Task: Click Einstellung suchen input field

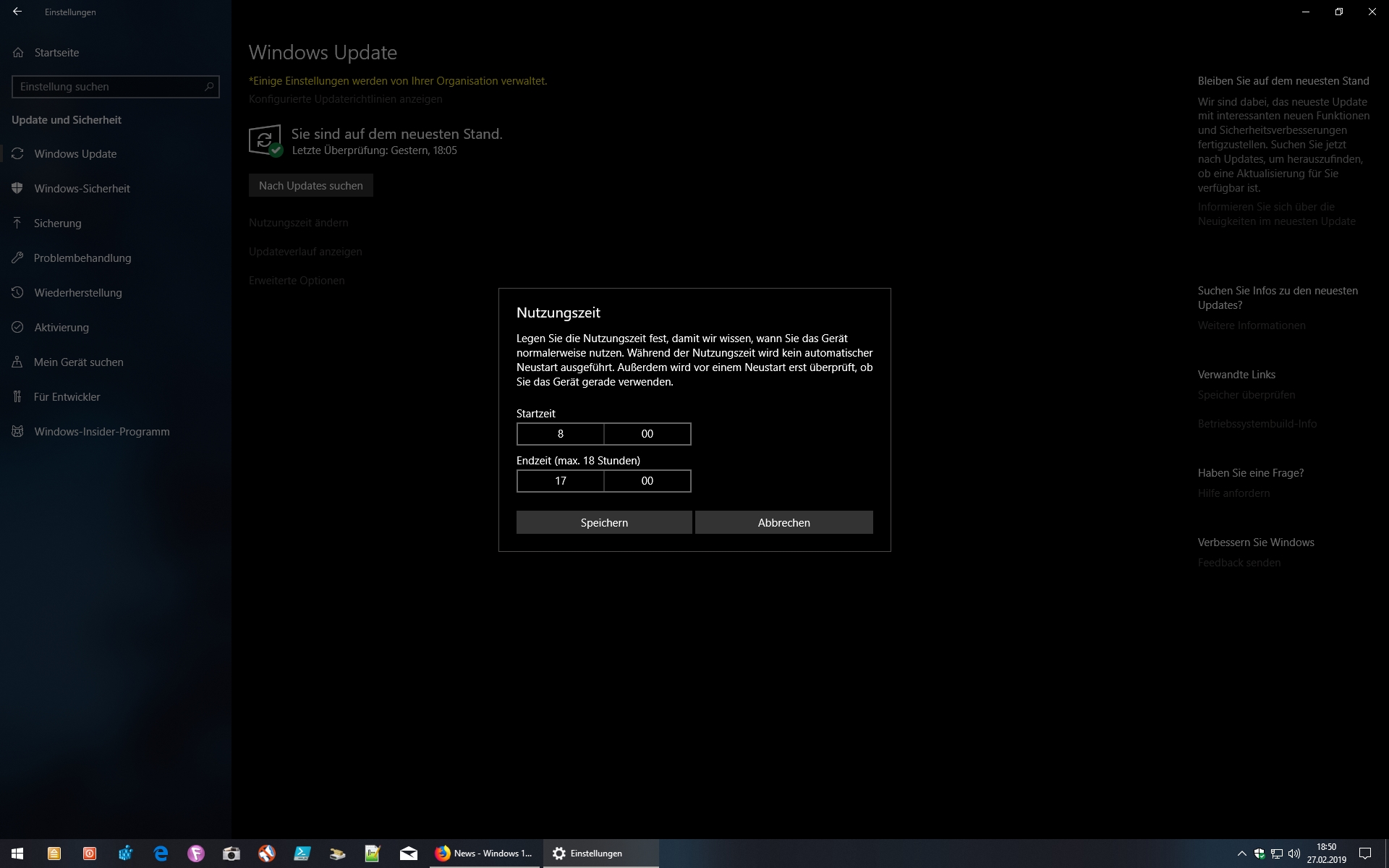Action: 109,87
